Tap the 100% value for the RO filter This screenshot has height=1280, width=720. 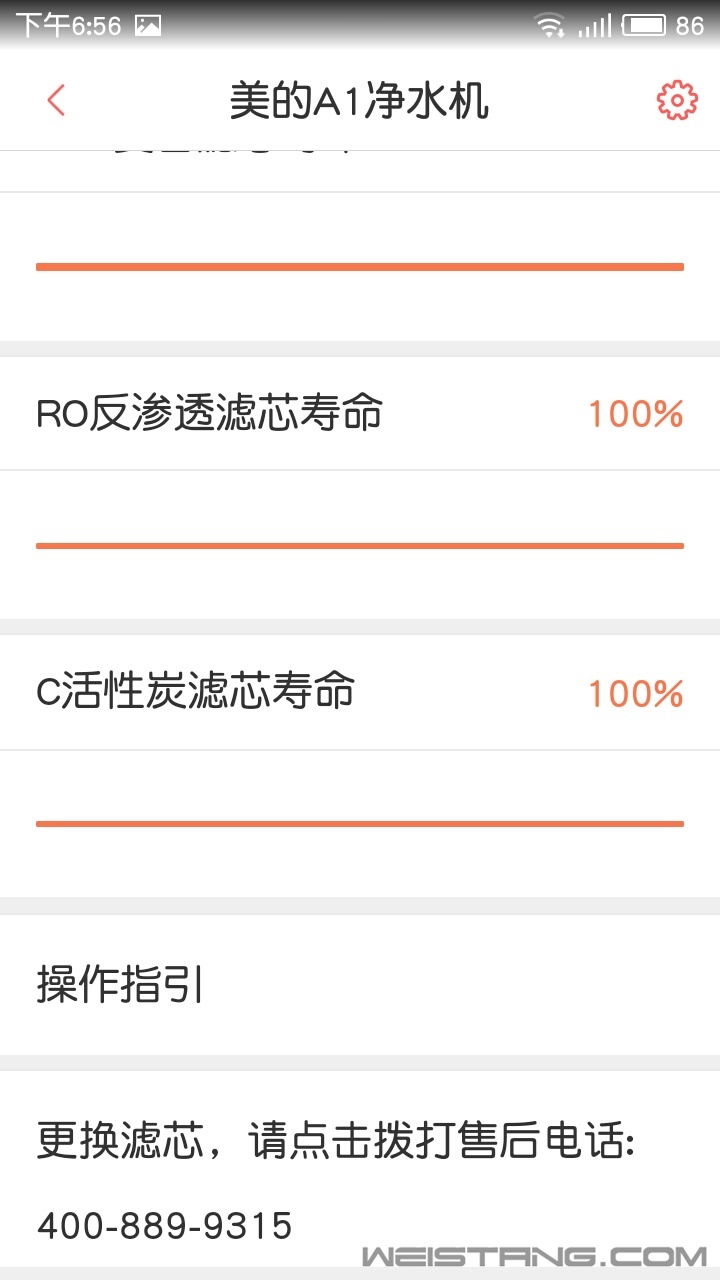pyautogui.click(x=635, y=414)
